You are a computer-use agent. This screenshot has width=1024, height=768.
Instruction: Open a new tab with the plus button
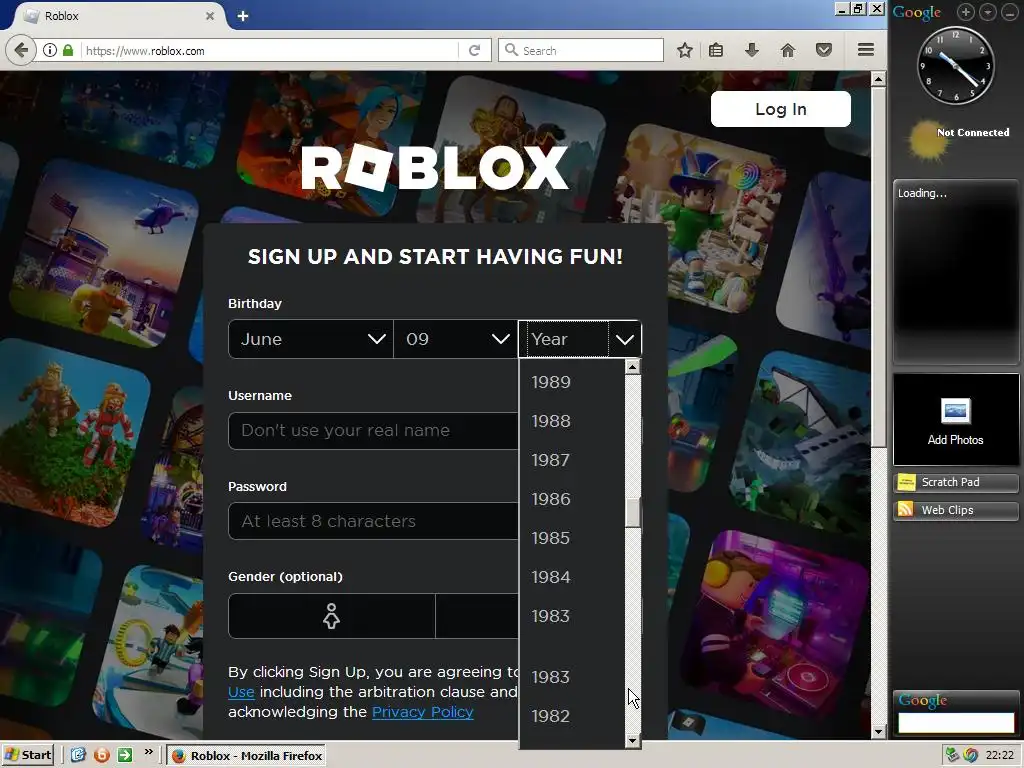point(243,16)
